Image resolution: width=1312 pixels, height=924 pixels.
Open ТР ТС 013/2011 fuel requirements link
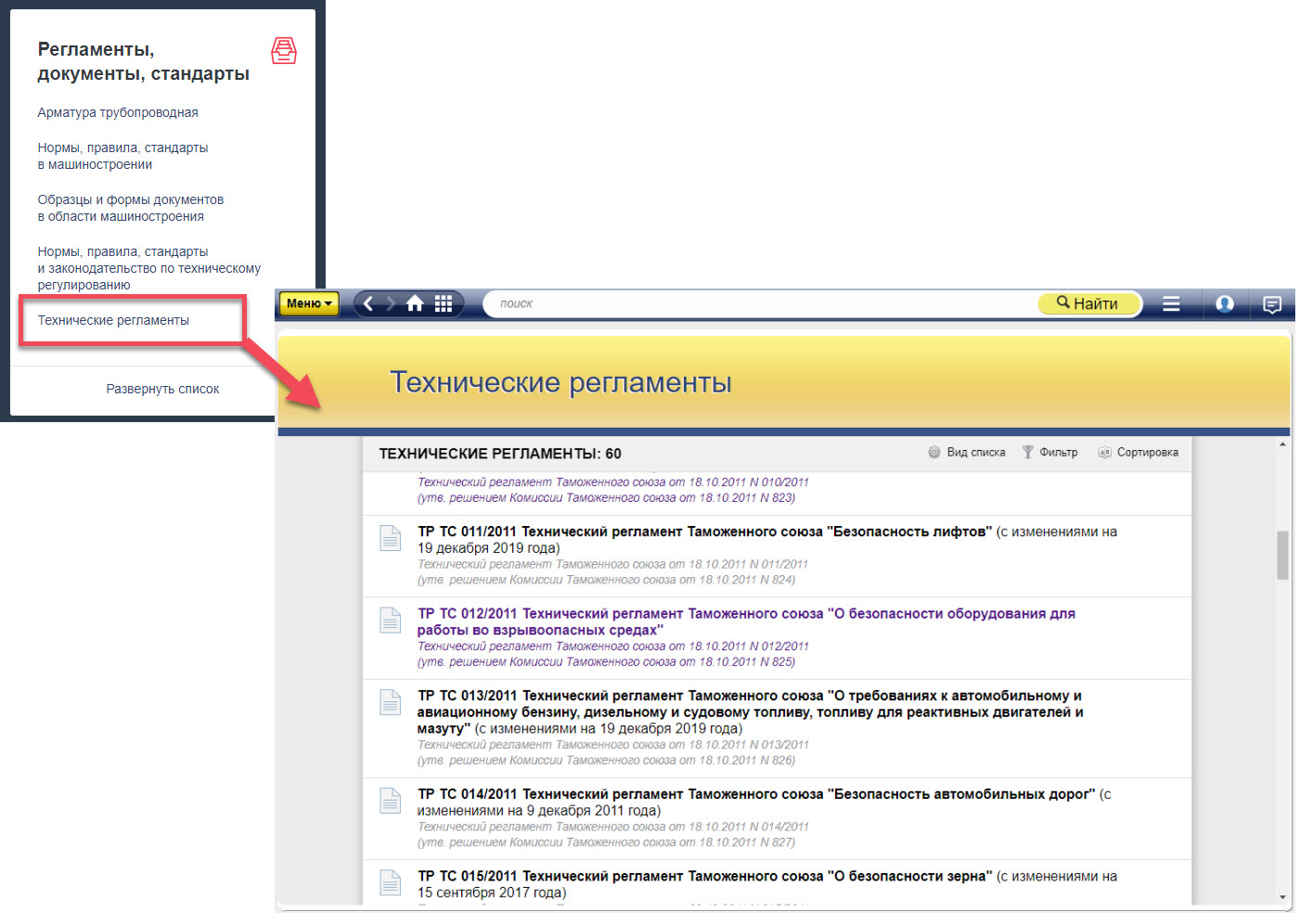point(750,712)
